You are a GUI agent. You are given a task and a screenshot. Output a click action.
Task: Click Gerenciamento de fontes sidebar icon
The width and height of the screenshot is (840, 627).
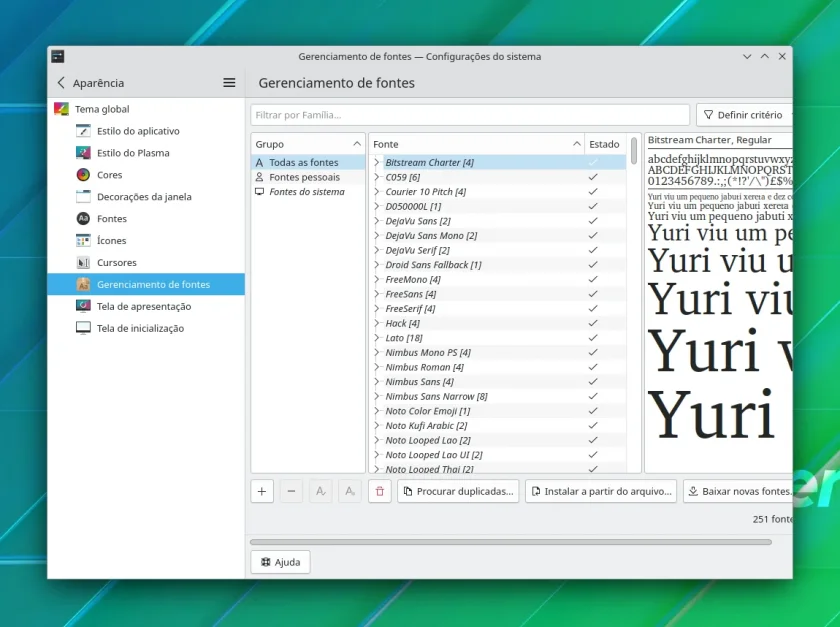[83, 285]
